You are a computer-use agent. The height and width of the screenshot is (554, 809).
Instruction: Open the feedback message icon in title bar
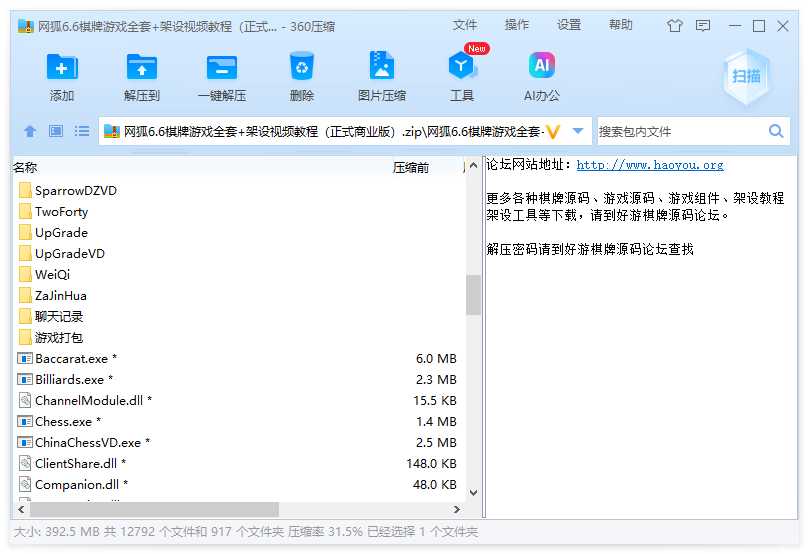703,25
